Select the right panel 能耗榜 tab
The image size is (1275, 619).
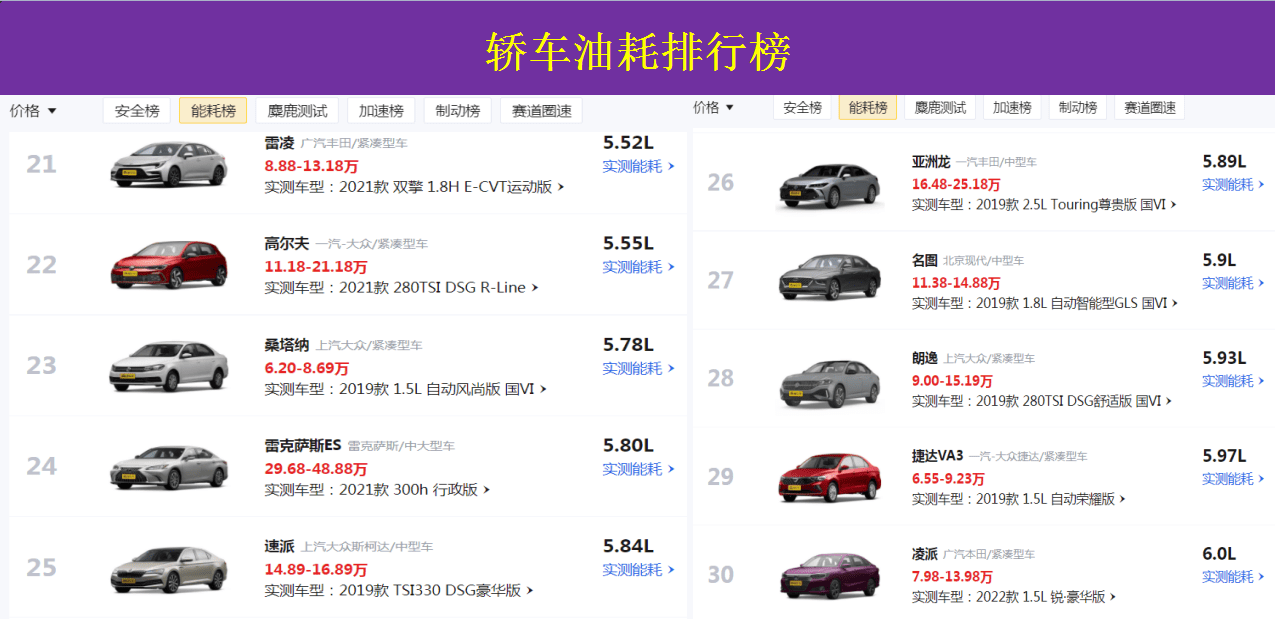click(x=868, y=108)
